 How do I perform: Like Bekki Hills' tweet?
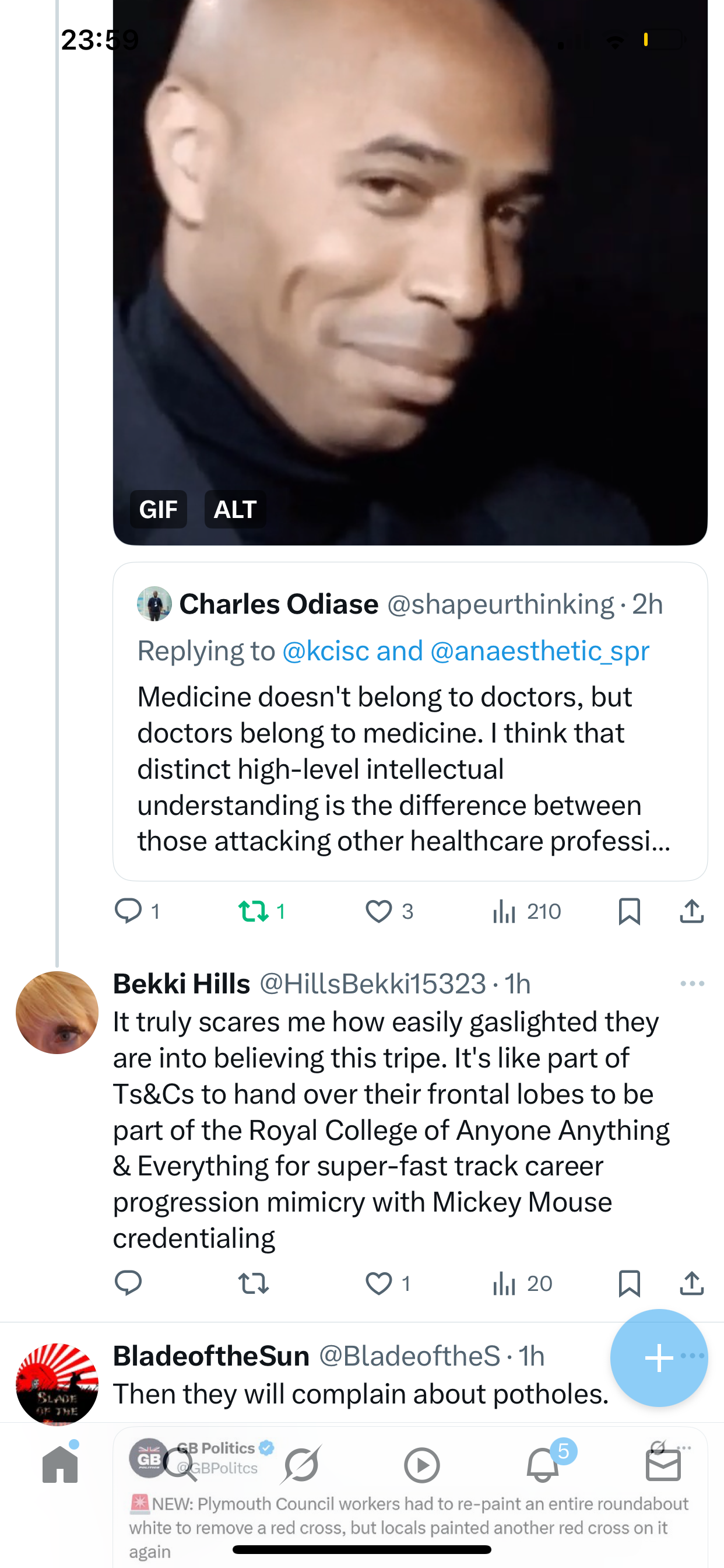coord(378,1283)
